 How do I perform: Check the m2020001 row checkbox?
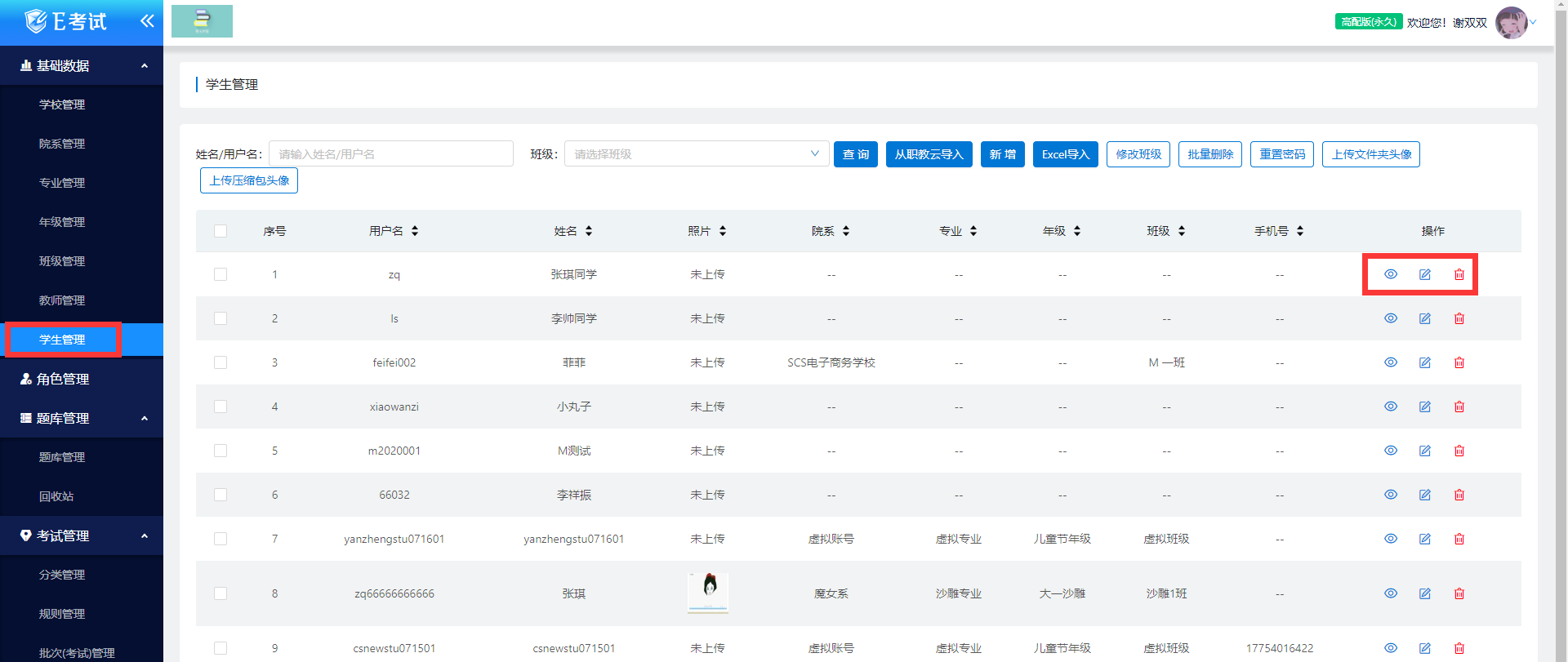click(x=220, y=451)
